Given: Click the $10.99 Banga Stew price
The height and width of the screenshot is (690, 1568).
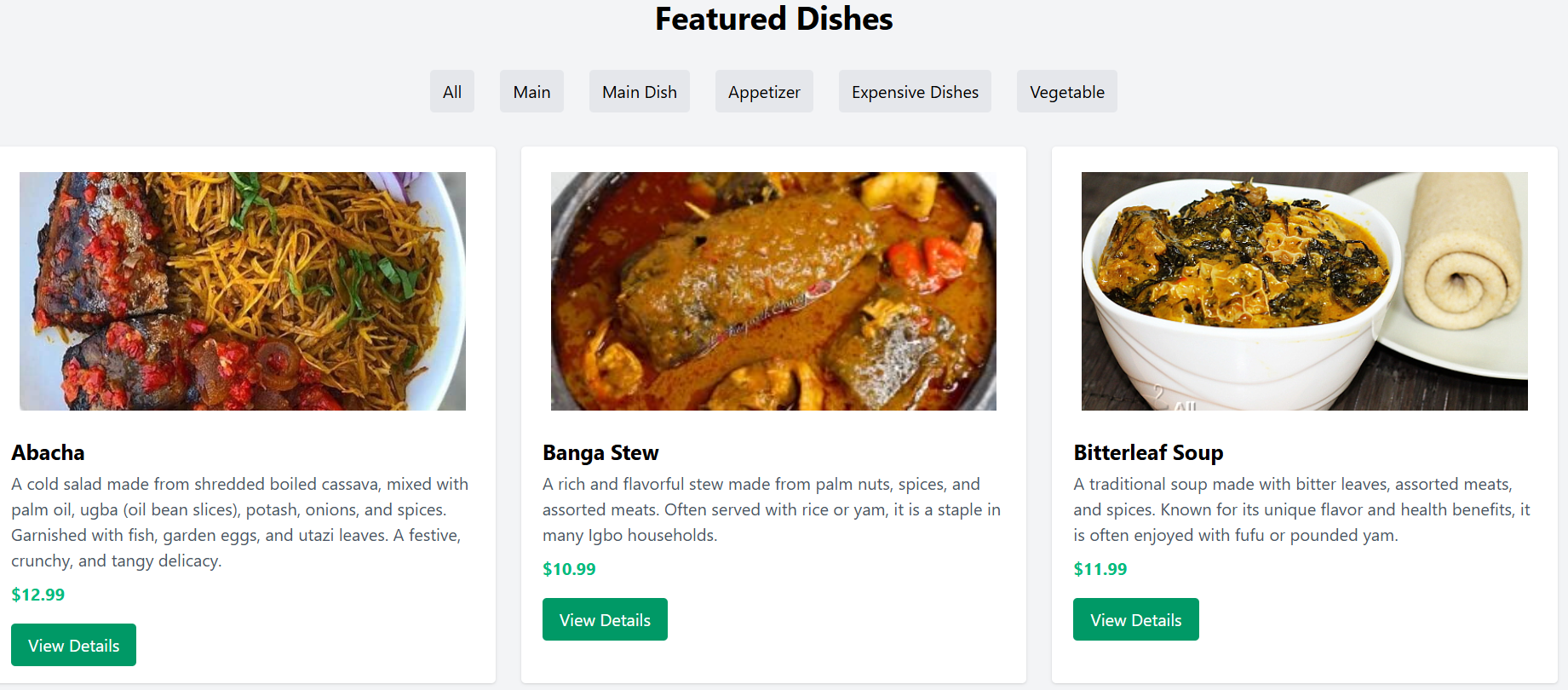Looking at the screenshot, I should pyautogui.click(x=569, y=569).
